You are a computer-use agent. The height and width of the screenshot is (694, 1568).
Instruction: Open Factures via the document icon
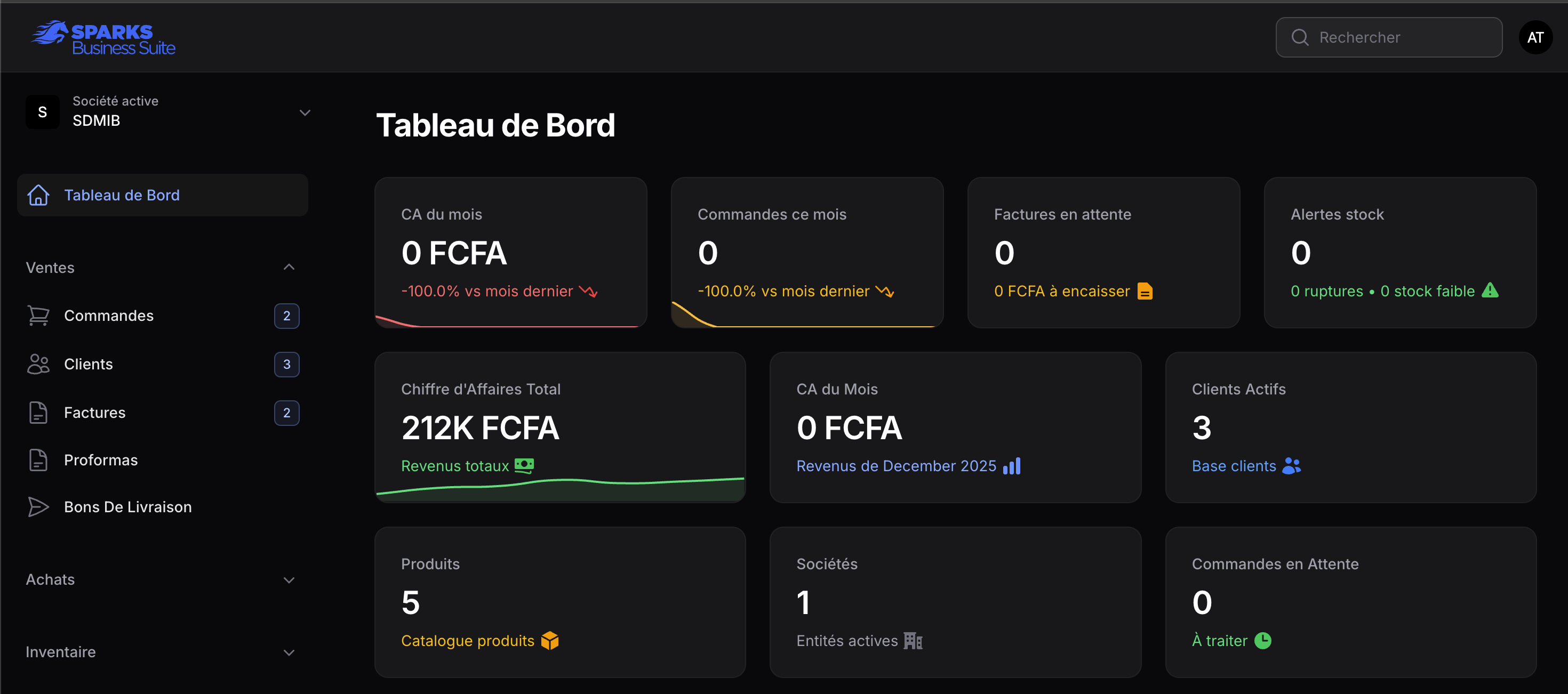tap(39, 412)
